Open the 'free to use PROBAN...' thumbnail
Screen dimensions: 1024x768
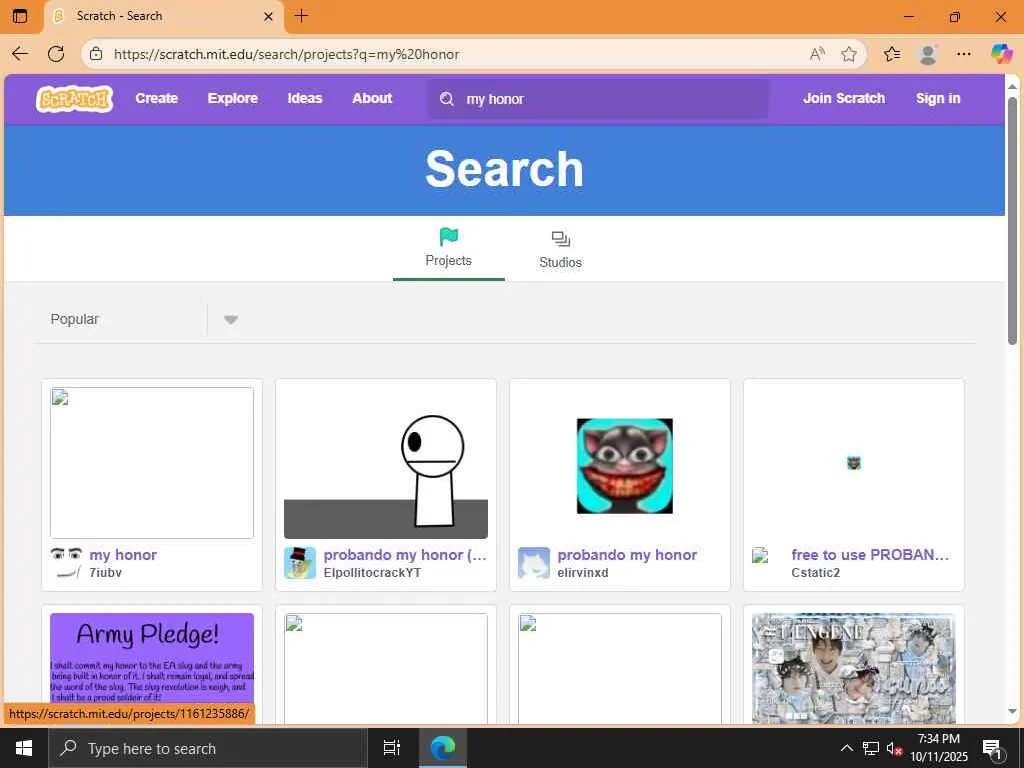click(854, 463)
